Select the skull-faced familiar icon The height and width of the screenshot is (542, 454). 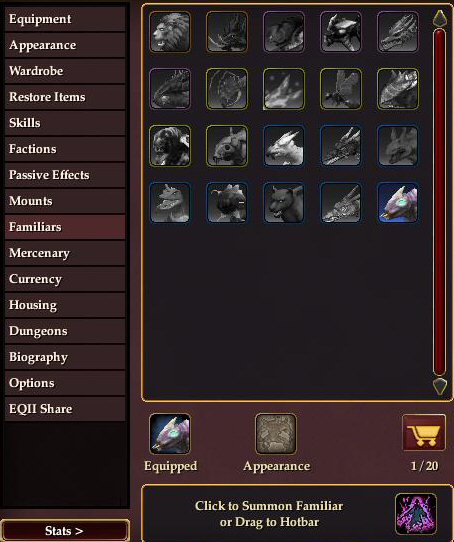pos(227,146)
